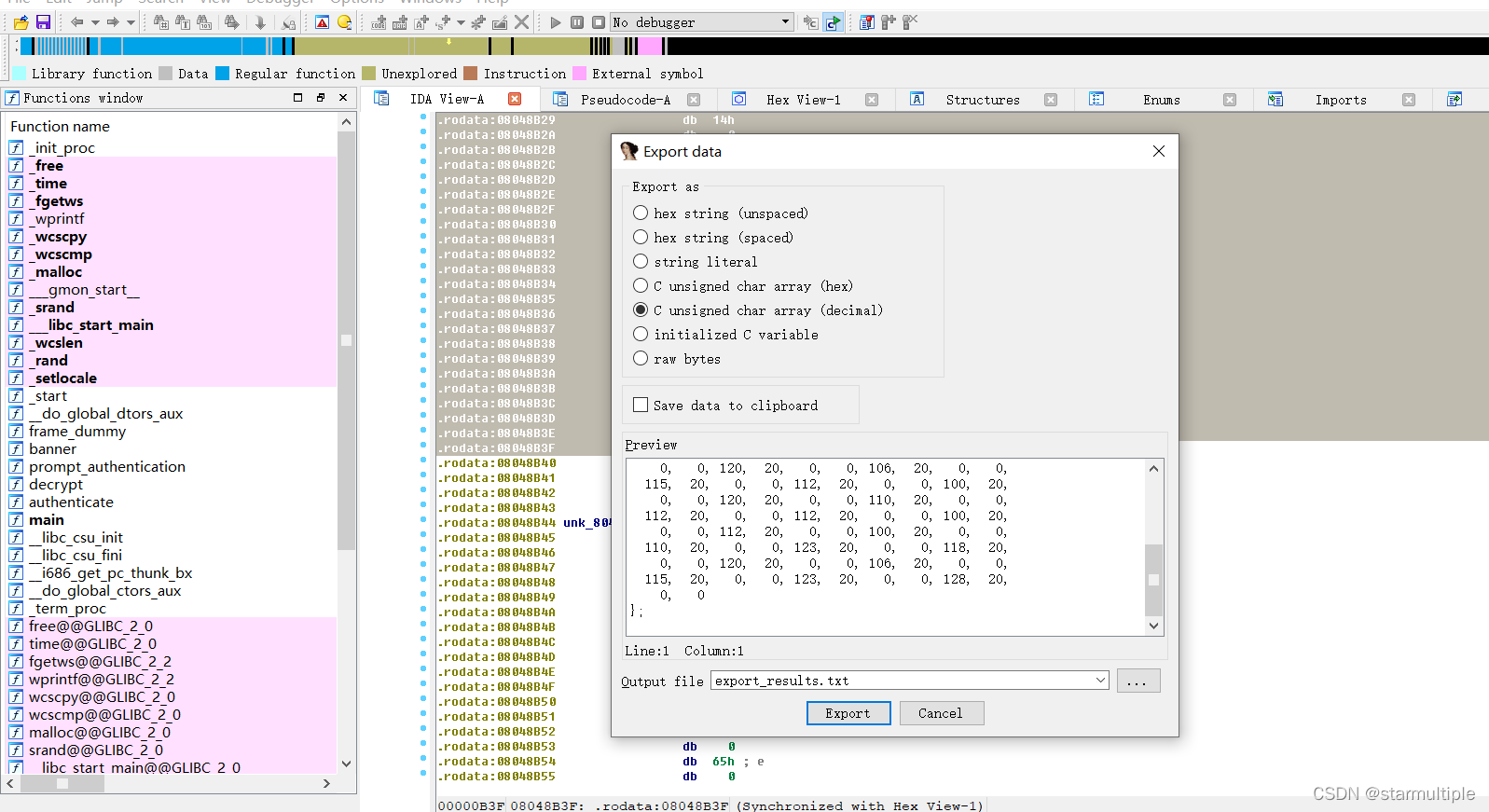This screenshot has width=1489, height=812.
Task: Choose string literal export option
Action: coord(641,262)
